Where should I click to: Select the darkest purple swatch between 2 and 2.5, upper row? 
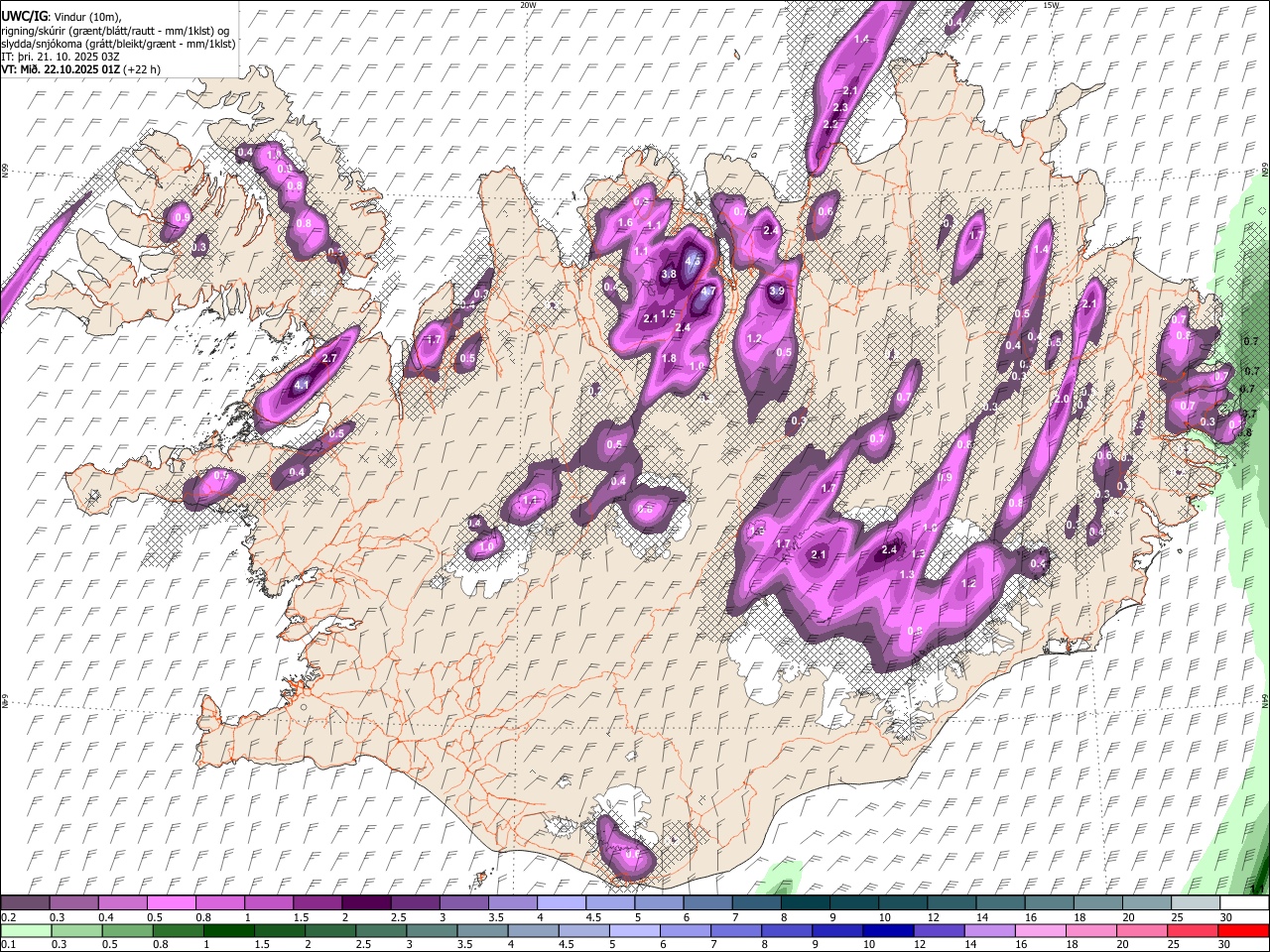pyautogui.click(x=366, y=902)
